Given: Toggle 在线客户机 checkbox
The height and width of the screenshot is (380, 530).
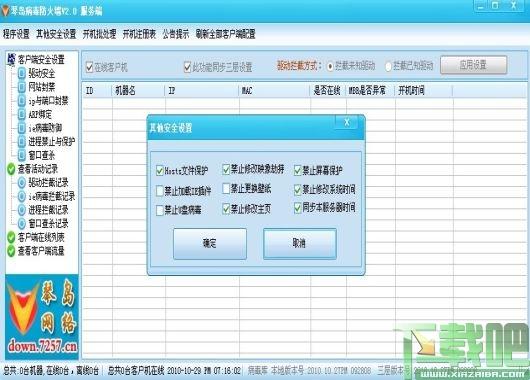Looking at the screenshot, I should click(89, 67).
